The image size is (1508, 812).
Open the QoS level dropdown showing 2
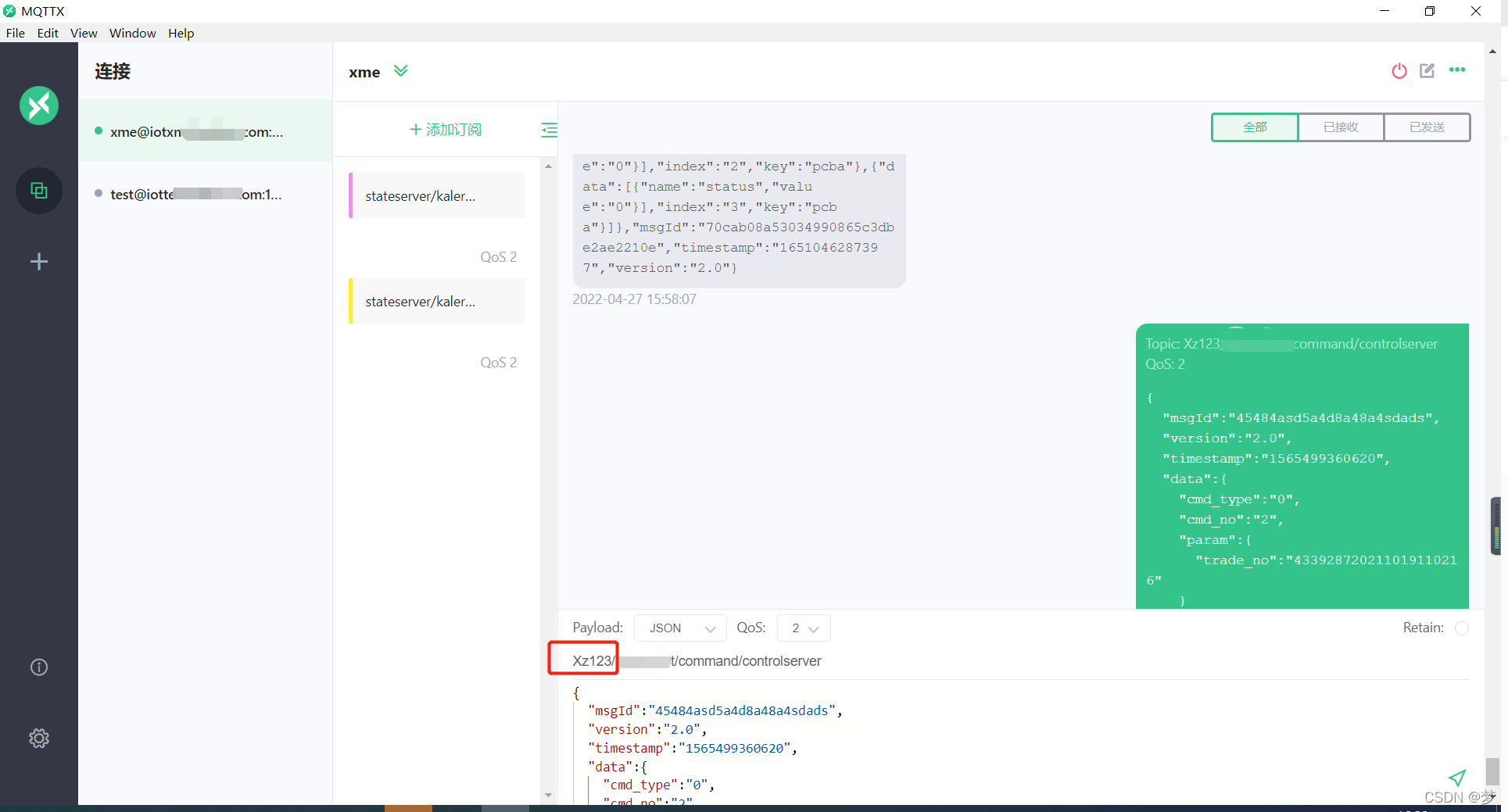pyautogui.click(x=804, y=628)
